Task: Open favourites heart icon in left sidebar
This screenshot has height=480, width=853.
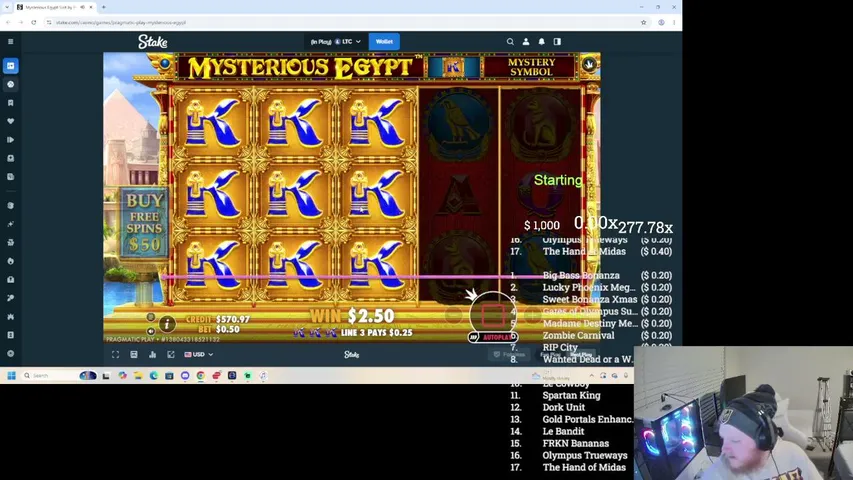Action: [x=10, y=121]
